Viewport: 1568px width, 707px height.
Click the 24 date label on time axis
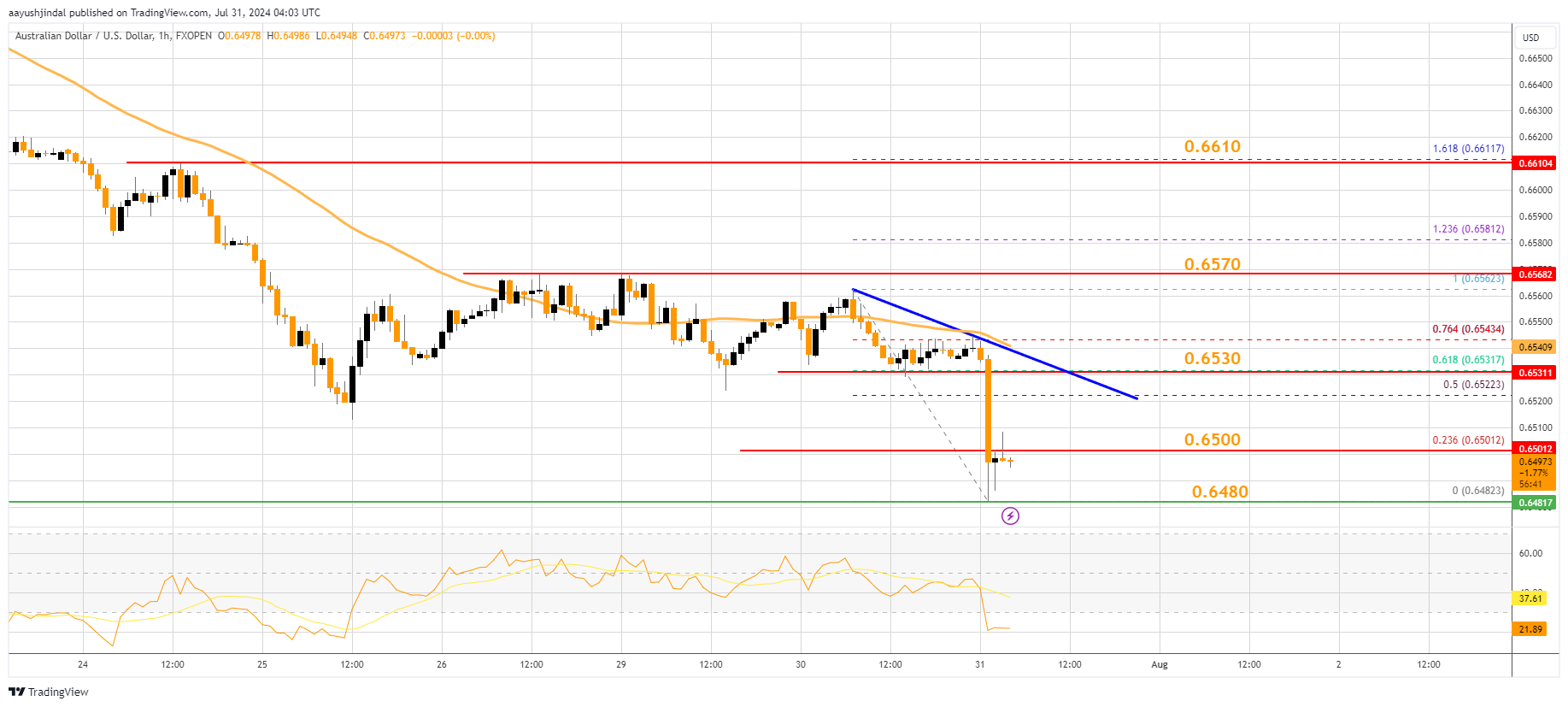(83, 664)
